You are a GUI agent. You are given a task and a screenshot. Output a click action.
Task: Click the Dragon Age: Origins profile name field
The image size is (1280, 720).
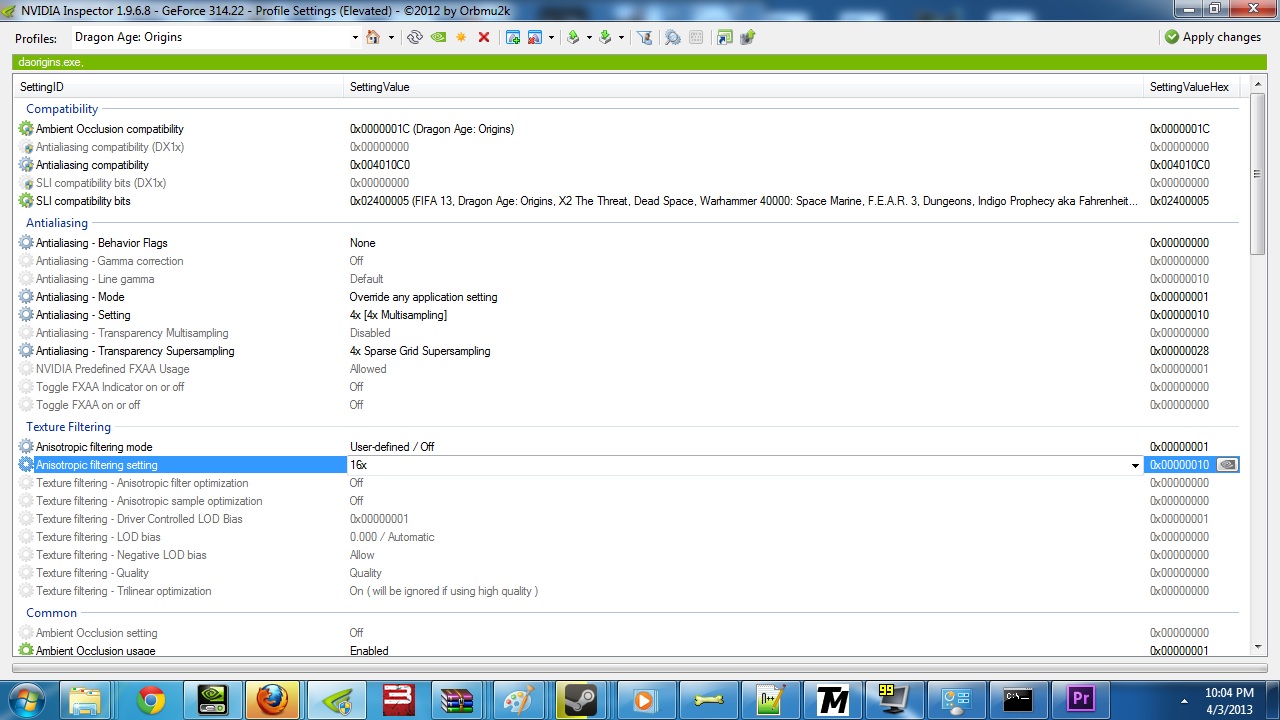pyautogui.click(x=210, y=37)
